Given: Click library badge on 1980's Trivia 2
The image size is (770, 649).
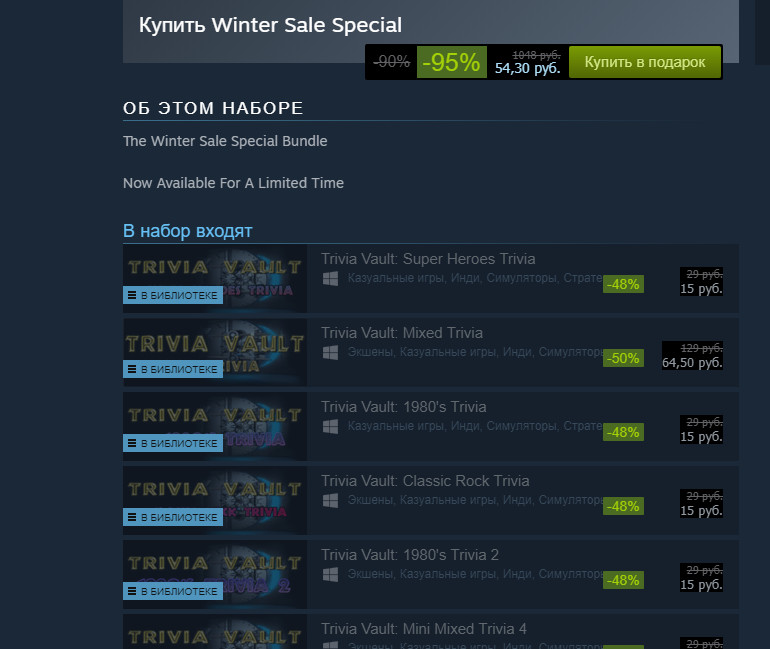Looking at the screenshot, I should tap(173, 591).
